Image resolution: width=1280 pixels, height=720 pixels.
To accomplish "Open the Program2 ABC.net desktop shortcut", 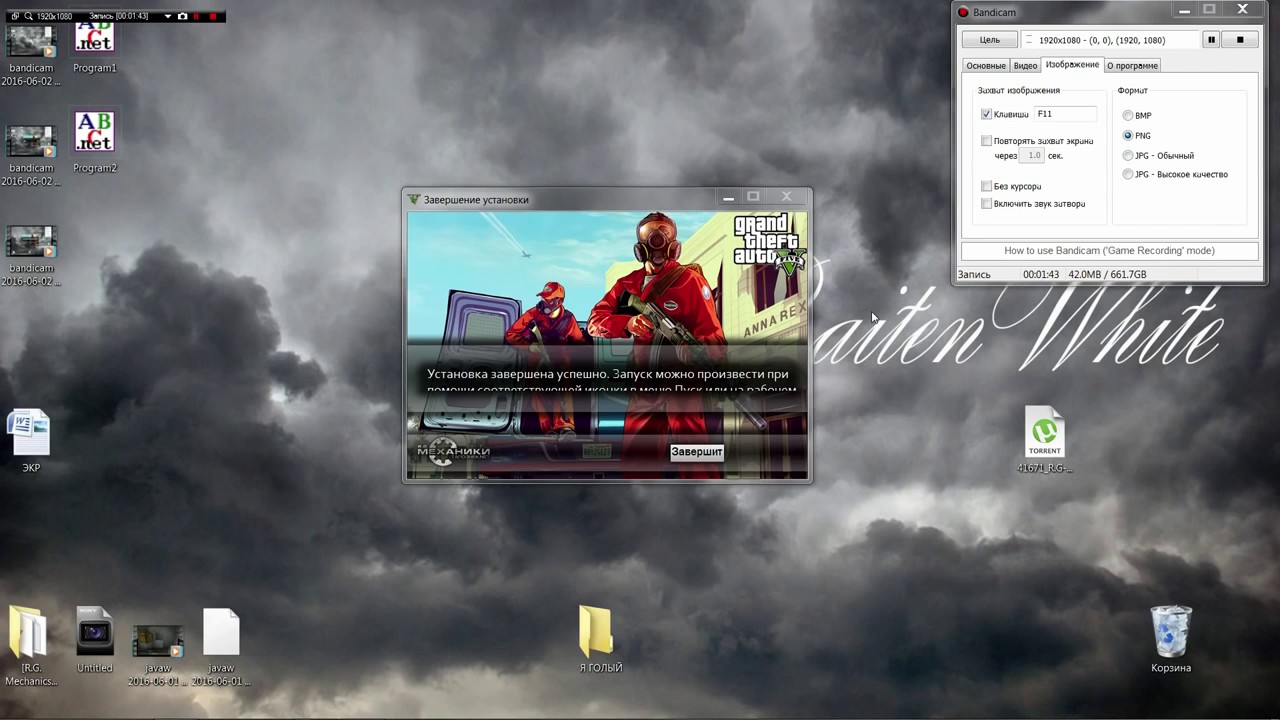I will [x=94, y=141].
